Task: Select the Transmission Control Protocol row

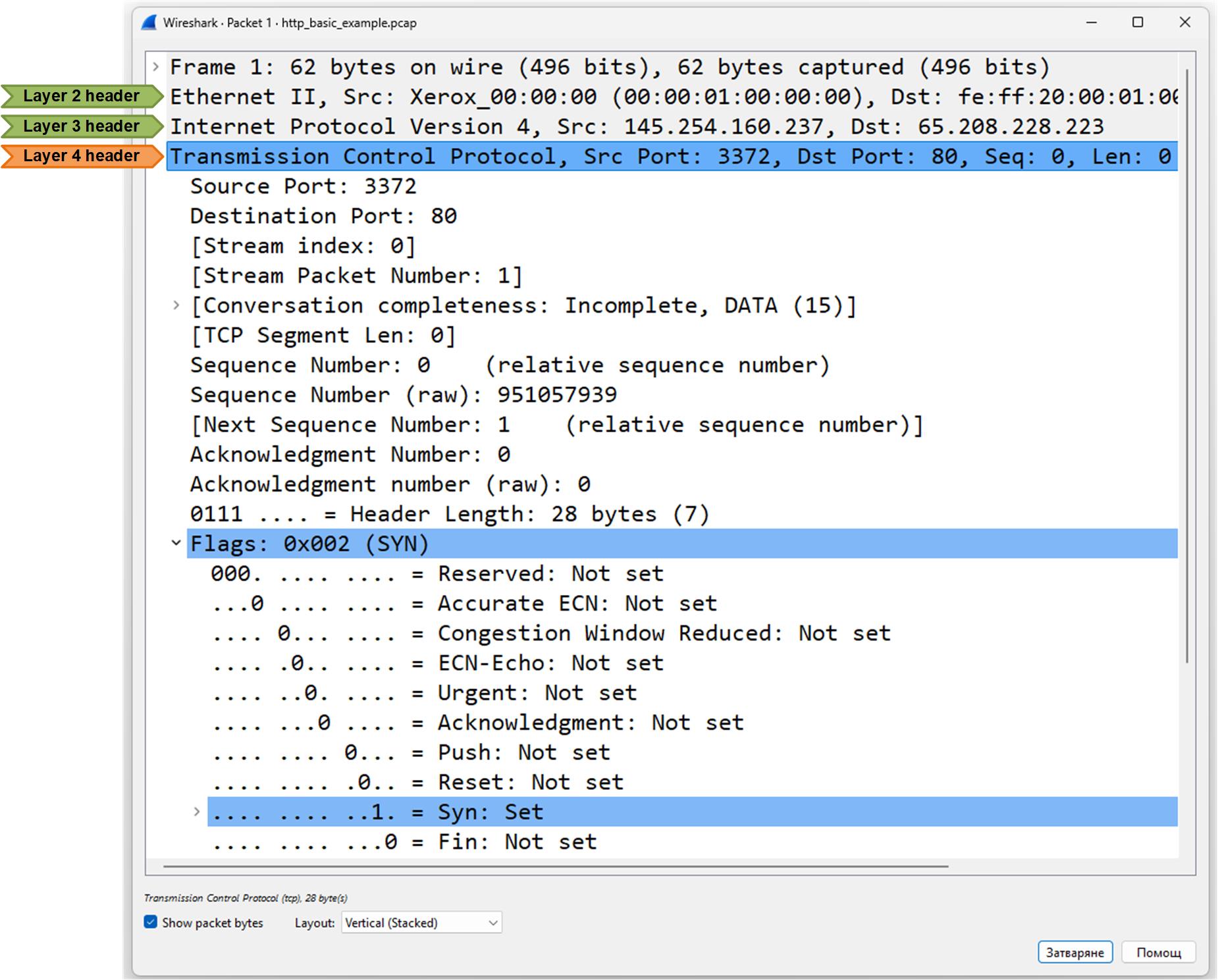Action: 672,157
